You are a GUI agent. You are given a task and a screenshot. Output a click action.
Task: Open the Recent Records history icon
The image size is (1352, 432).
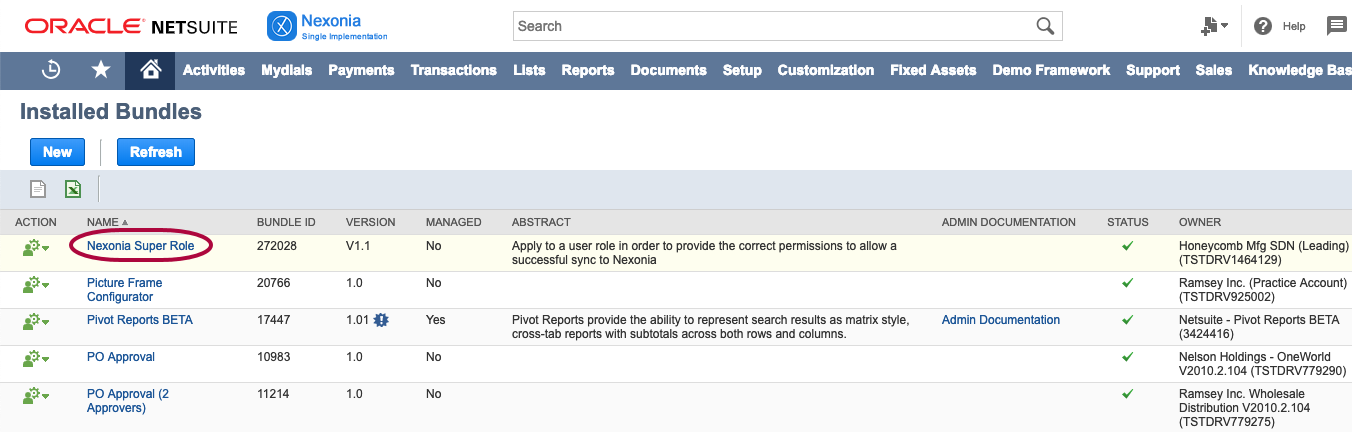tap(51, 70)
